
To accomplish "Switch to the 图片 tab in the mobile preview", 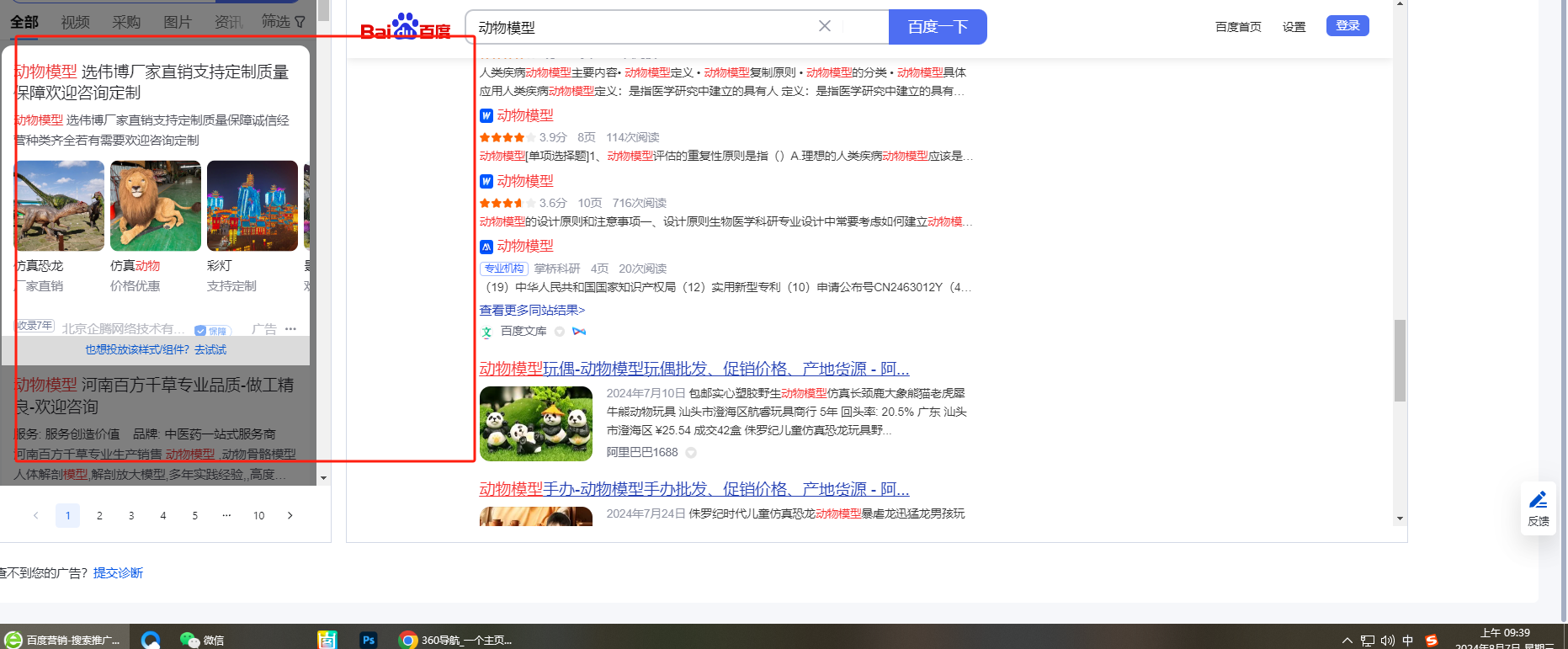I will coord(178,22).
